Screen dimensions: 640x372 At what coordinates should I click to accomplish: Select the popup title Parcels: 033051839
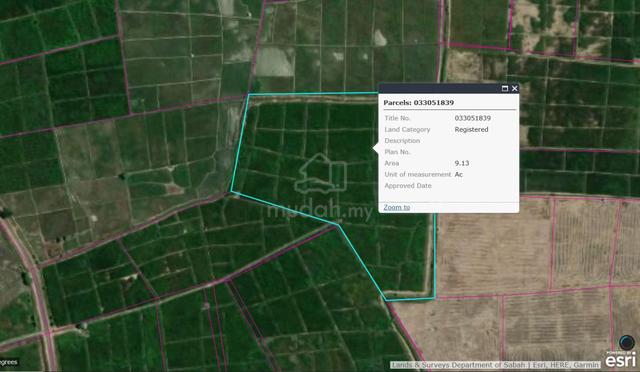[418, 102]
